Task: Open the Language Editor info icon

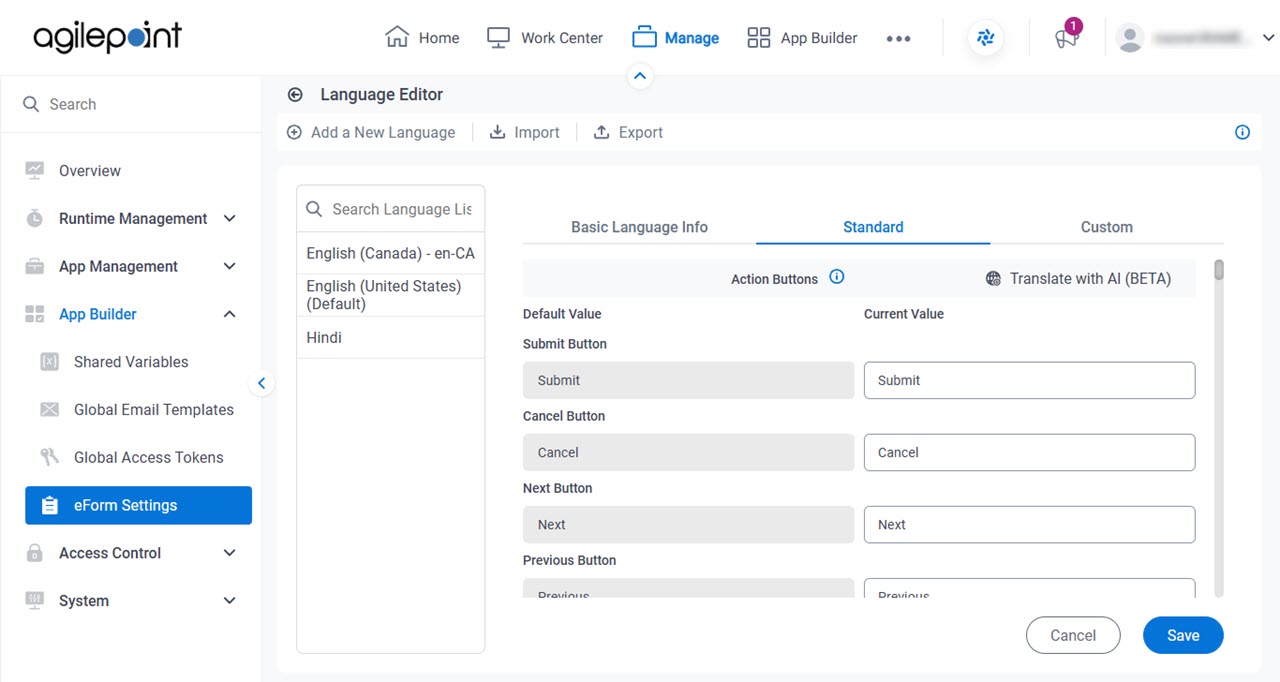Action: (1242, 132)
